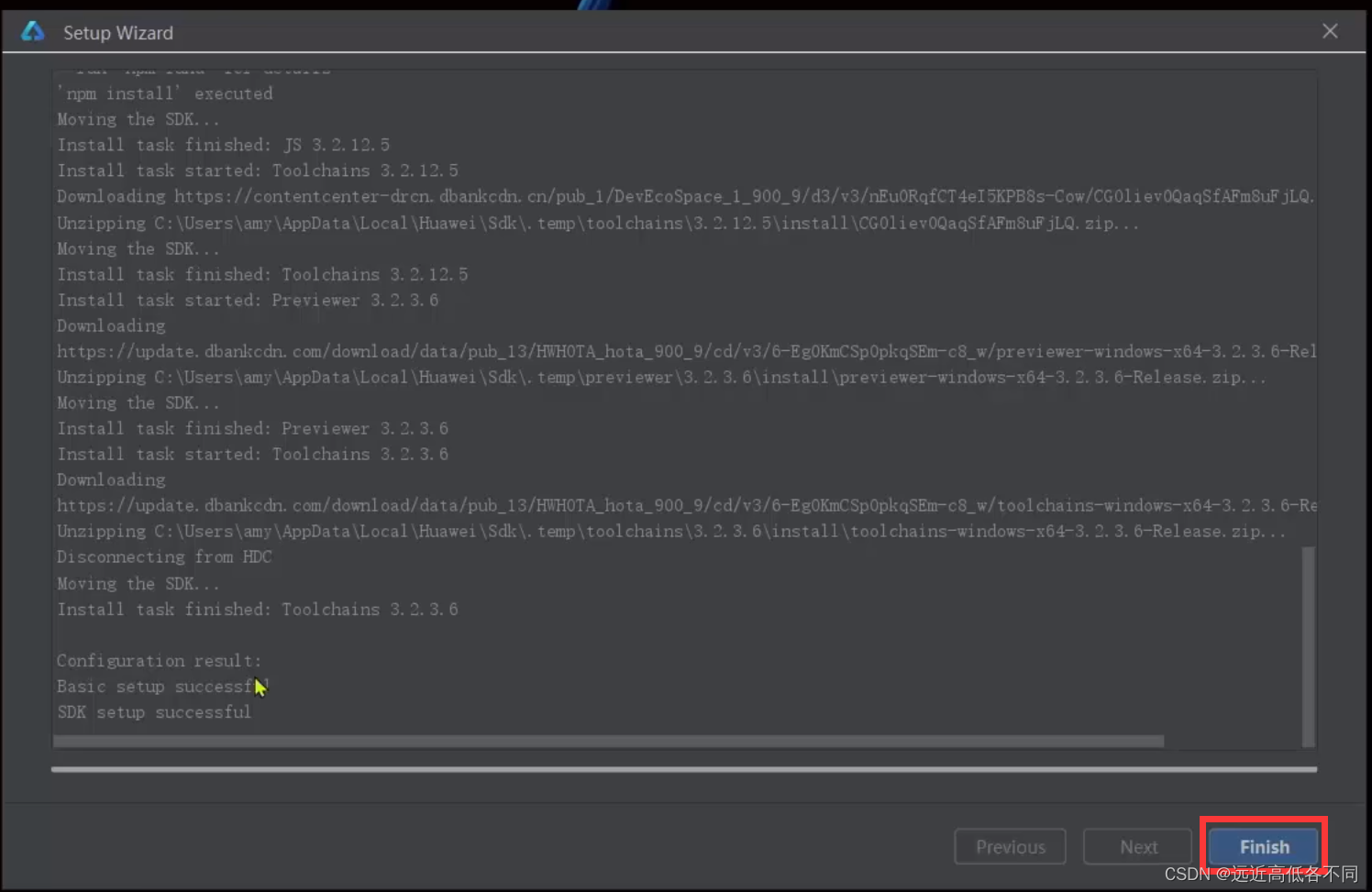Click the Unzipping CG0liev0QaqSfAFm8uFjLQ.zip line
This screenshot has height=892, width=1372.
point(598,224)
